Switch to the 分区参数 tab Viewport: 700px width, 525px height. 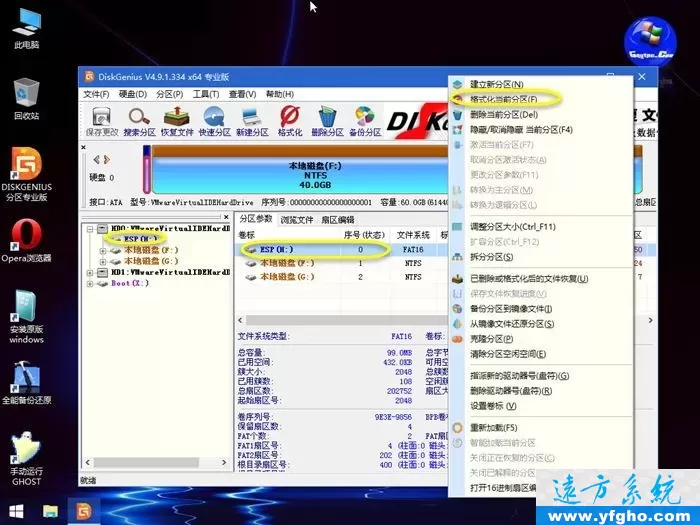click(x=255, y=219)
